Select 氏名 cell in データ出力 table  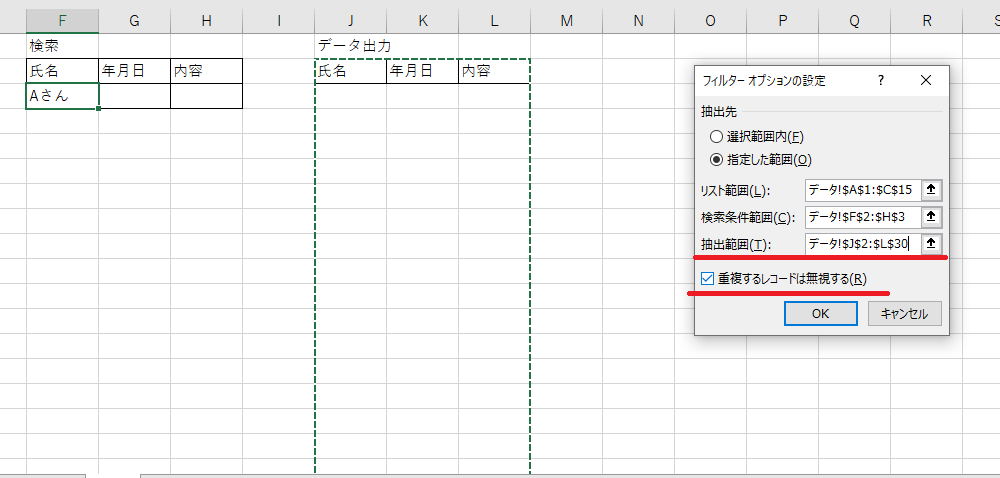[x=350, y=71]
